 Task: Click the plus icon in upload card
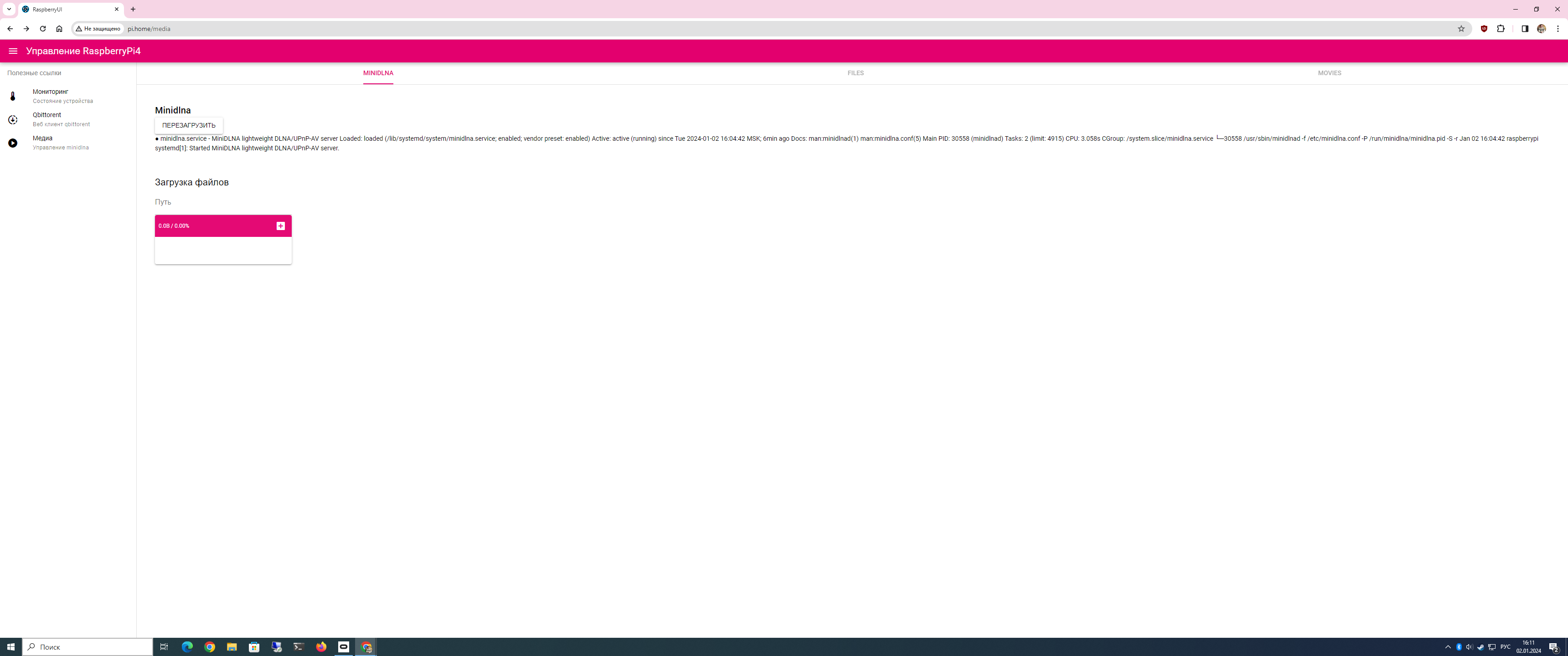(x=281, y=226)
